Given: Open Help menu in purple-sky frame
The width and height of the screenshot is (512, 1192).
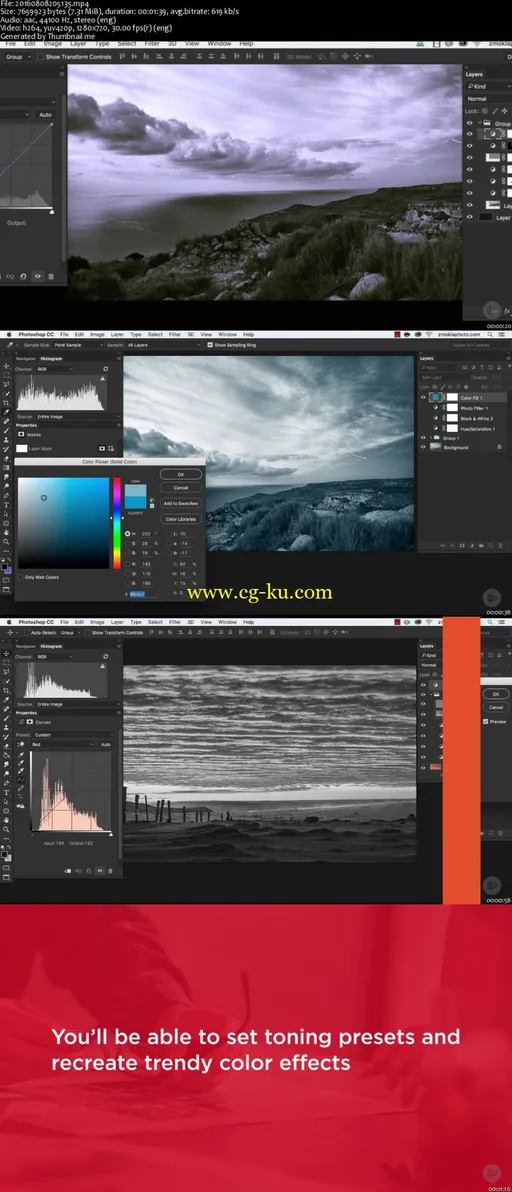Looking at the screenshot, I should [246, 43].
